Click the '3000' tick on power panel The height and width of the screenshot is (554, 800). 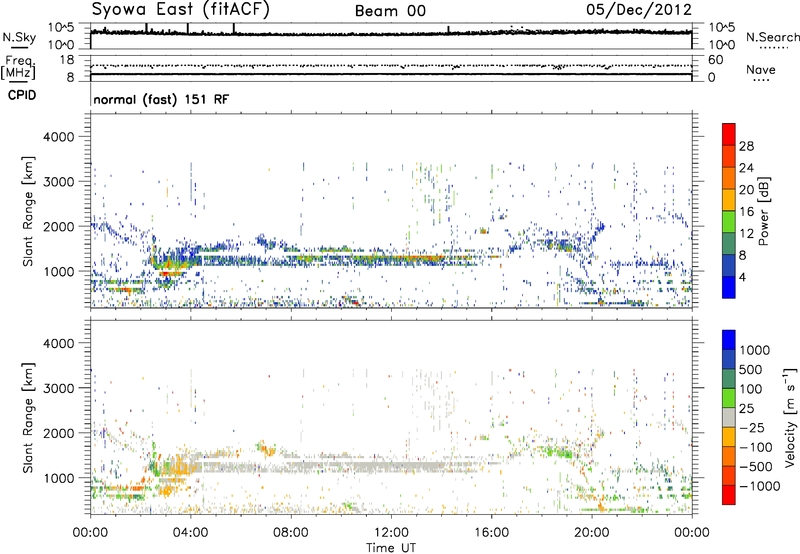click(59, 182)
